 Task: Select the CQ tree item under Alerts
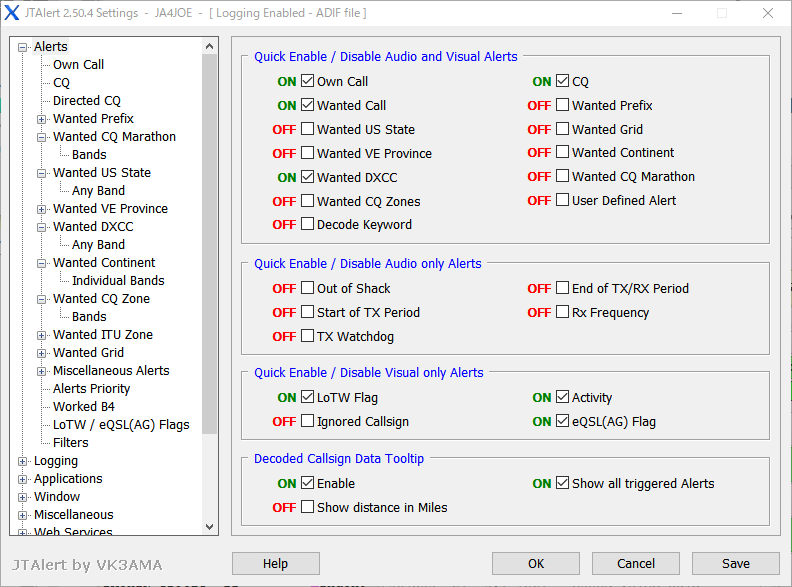(61, 83)
